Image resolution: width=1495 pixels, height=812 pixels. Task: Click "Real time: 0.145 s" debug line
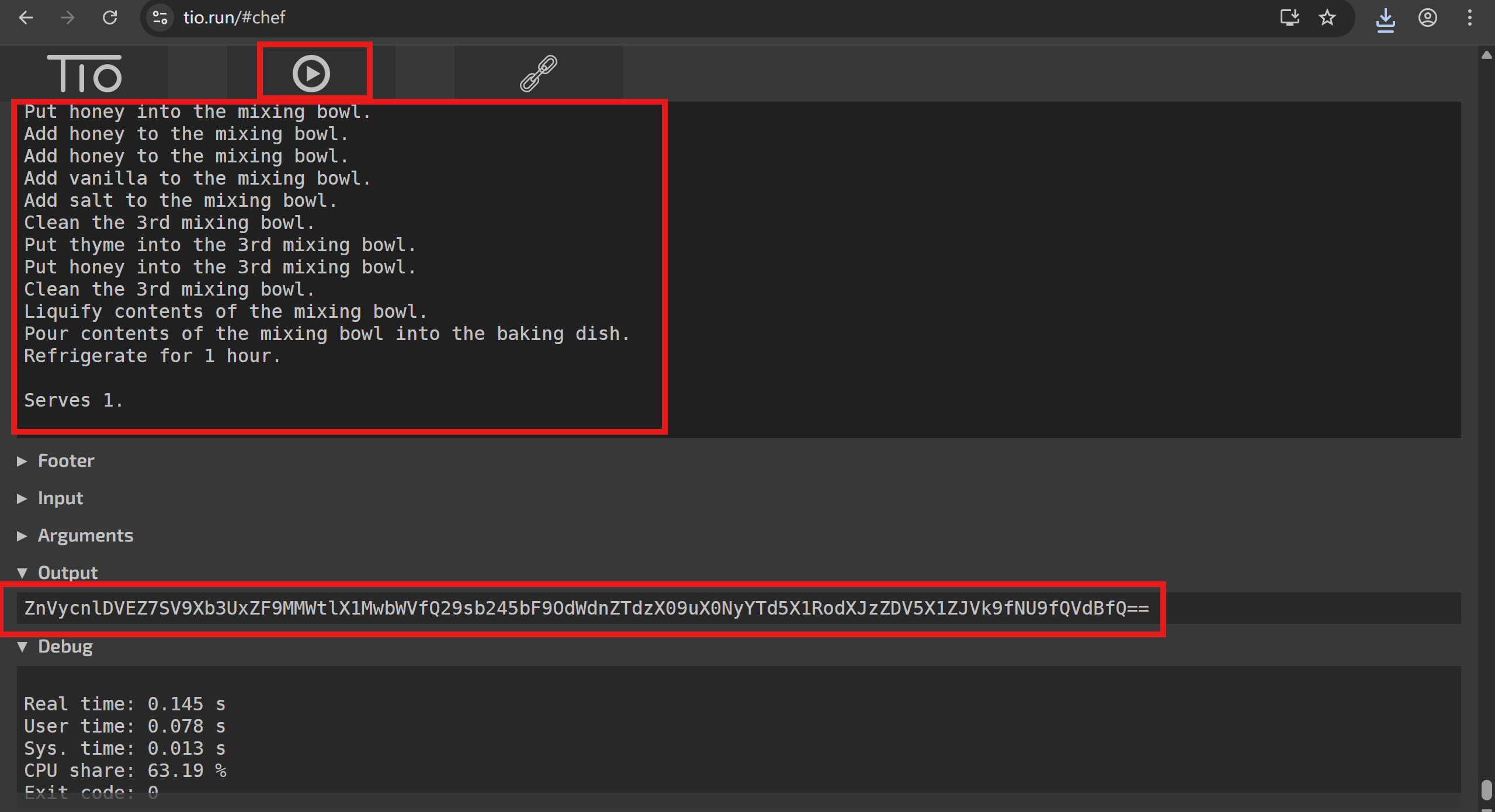click(124, 704)
